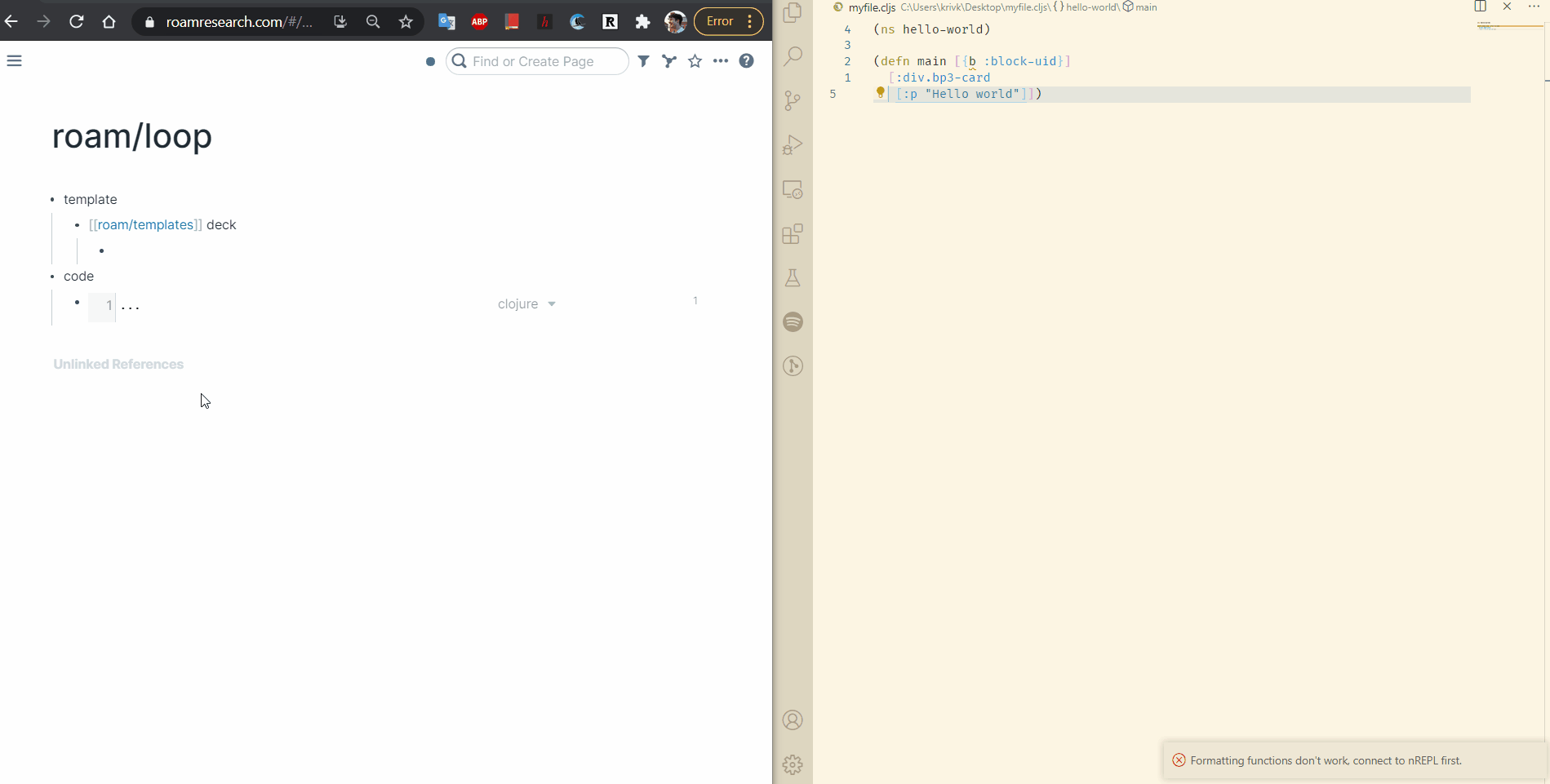Expand the Unlinked References section
1550x784 pixels.
pos(118,364)
